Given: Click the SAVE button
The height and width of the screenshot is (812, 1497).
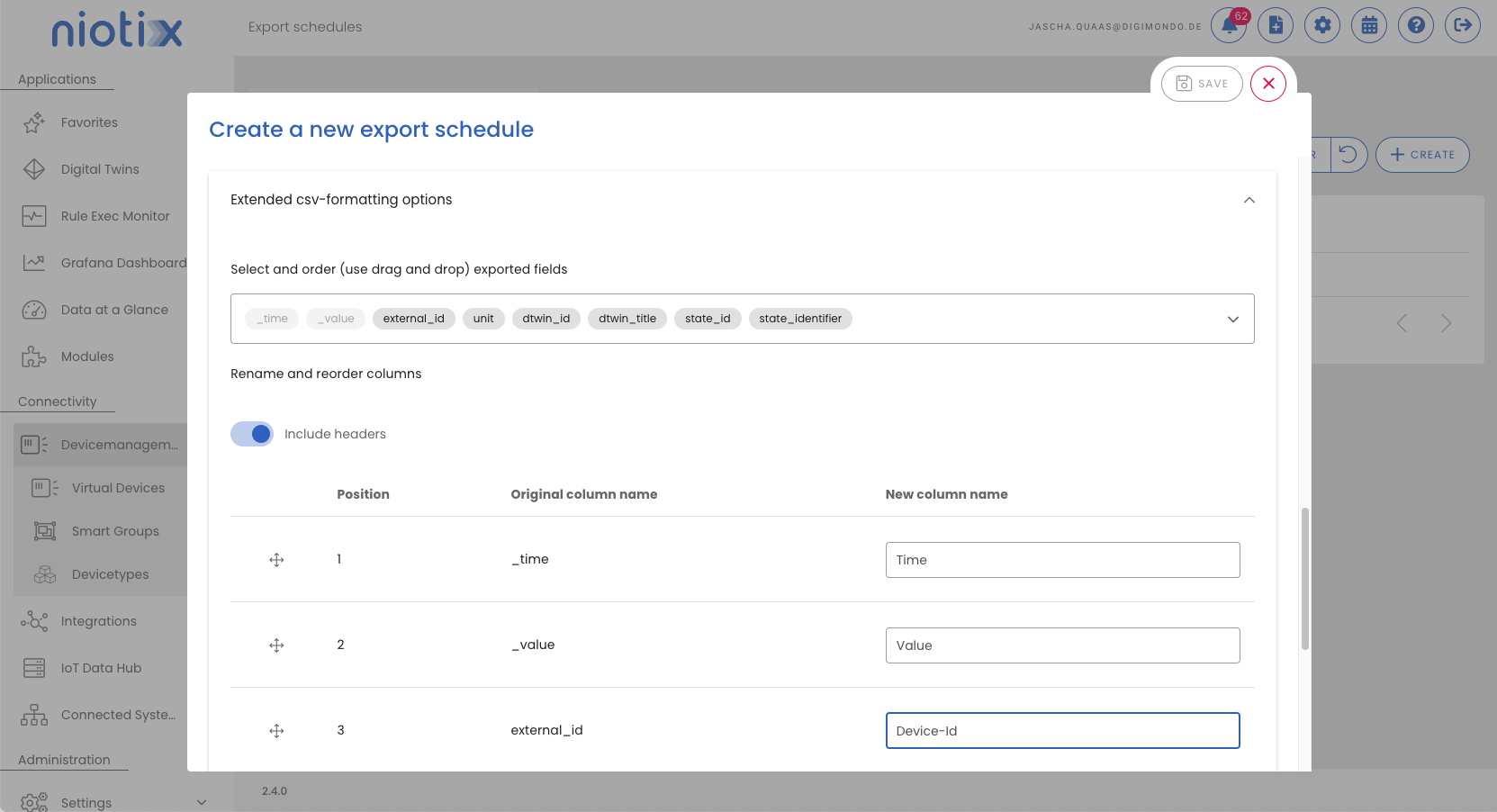Looking at the screenshot, I should click(1202, 84).
